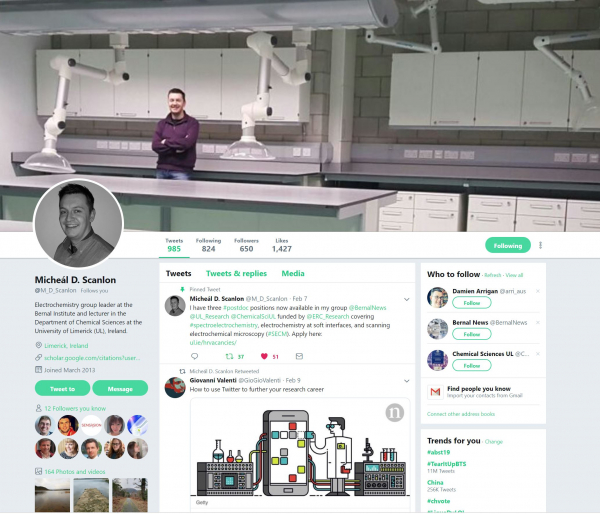Dismiss Damien Arrigan follow suggestion
Viewport: 600px width, 514px height.
click(x=538, y=291)
